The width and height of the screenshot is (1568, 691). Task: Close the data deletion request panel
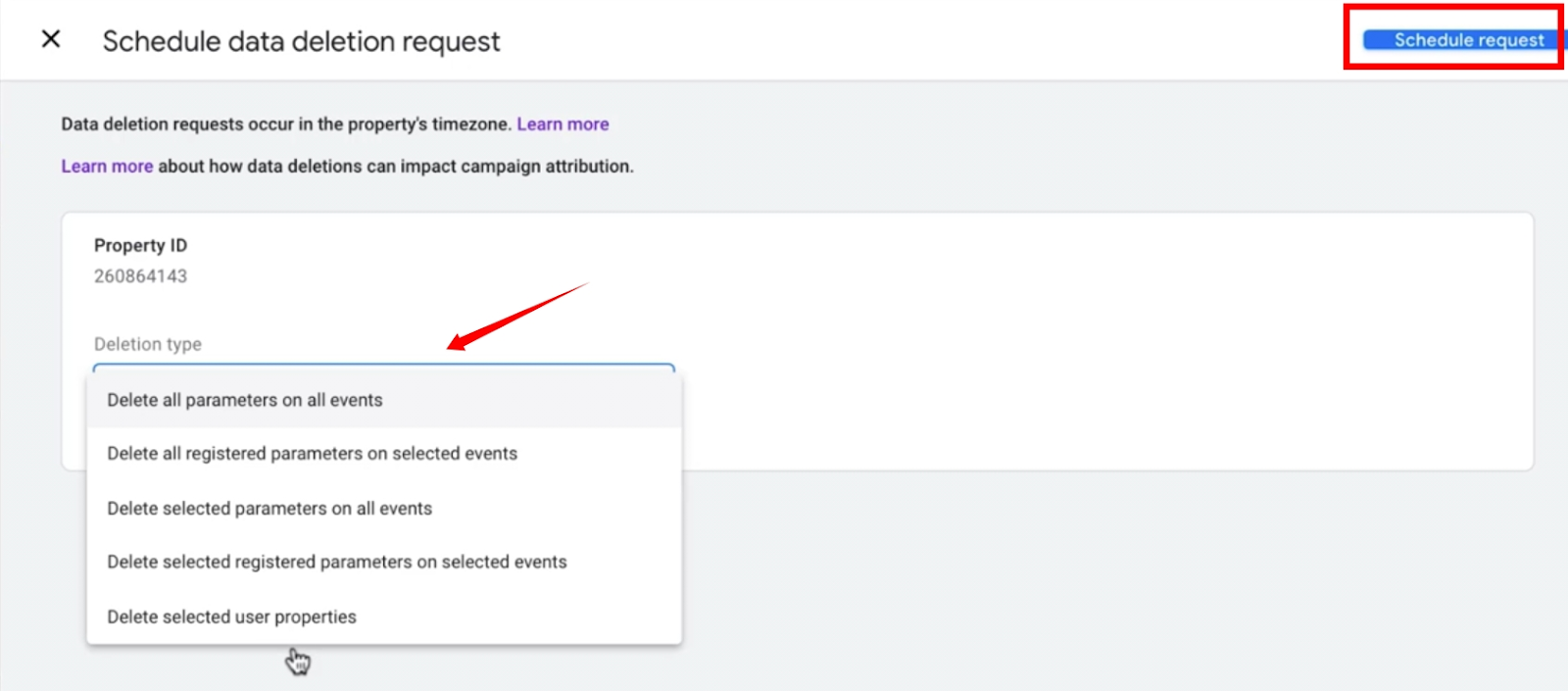coord(51,39)
